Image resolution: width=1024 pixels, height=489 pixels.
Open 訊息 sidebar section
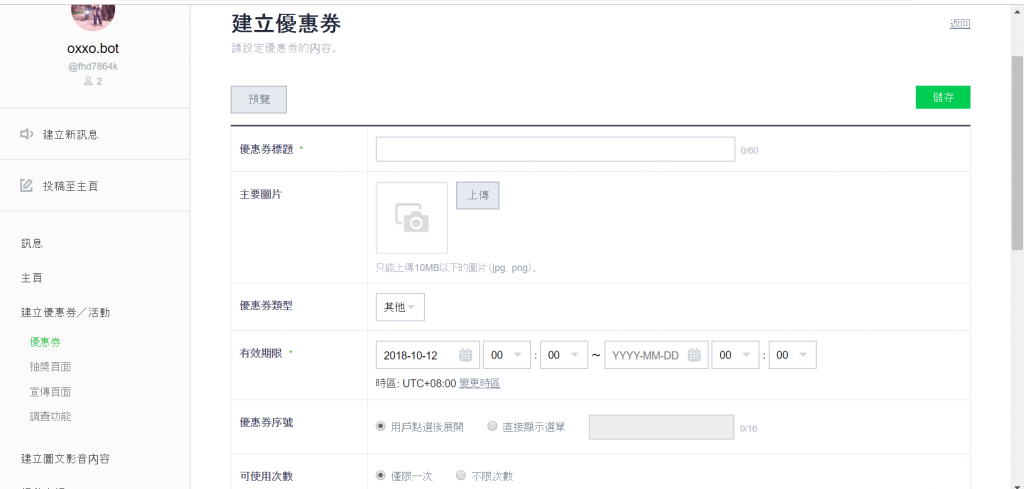click(31, 244)
